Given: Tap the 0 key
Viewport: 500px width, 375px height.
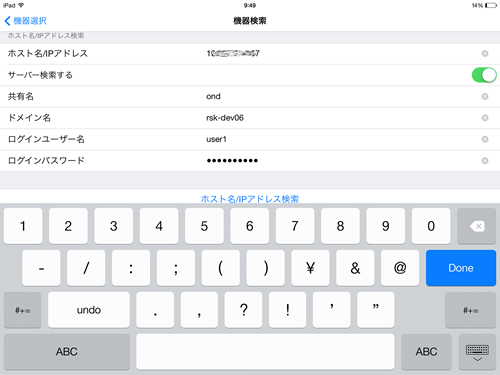Looking at the screenshot, I should point(431,226).
